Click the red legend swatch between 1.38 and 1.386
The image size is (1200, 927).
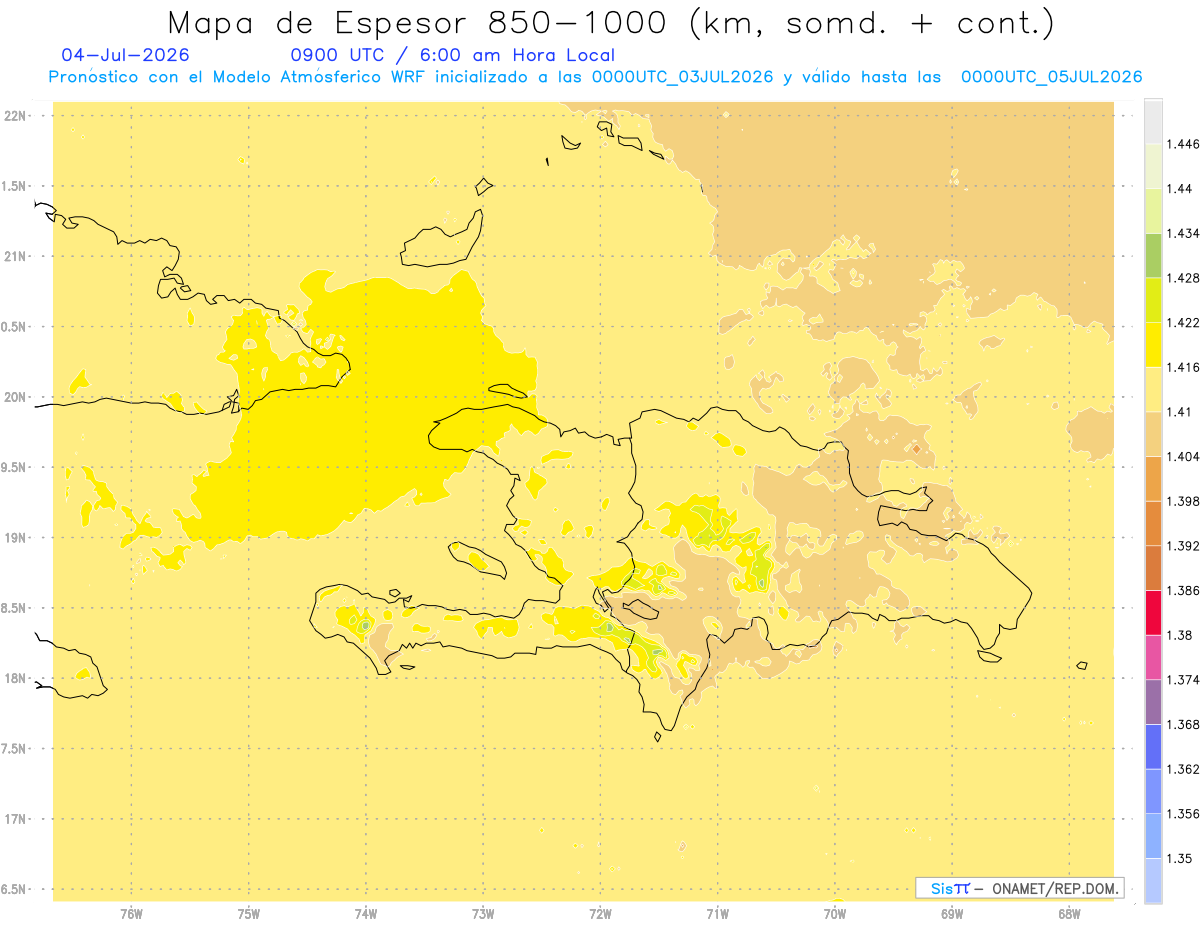[1153, 613]
